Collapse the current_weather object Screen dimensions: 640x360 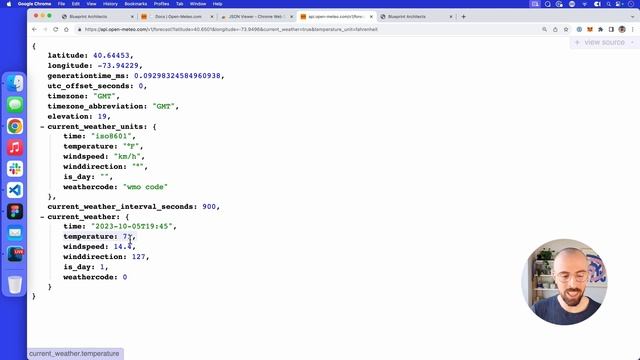point(42,217)
